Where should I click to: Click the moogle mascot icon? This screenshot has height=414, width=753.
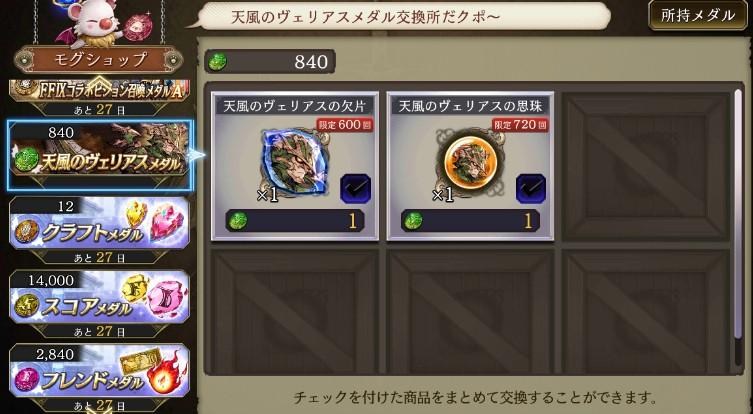(x=92, y=23)
